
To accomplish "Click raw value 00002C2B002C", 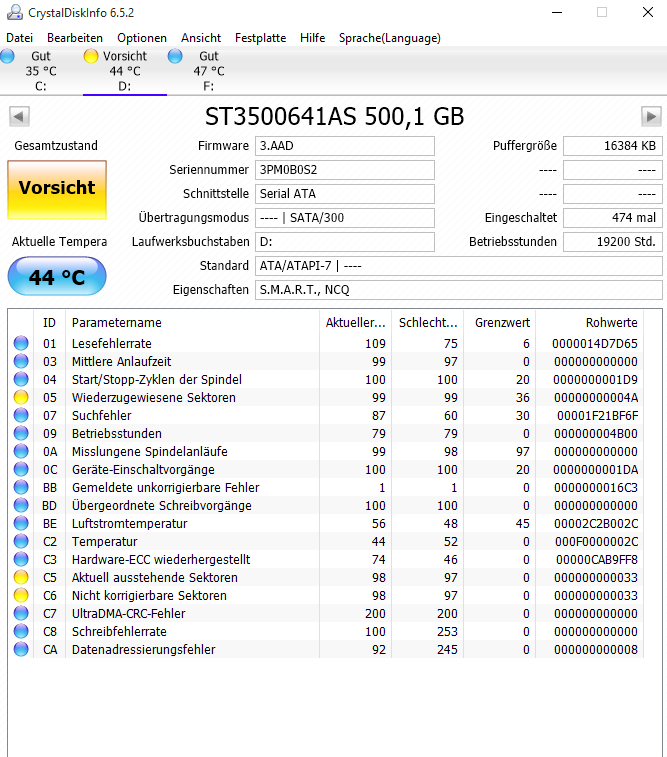I will pyautogui.click(x=597, y=523).
